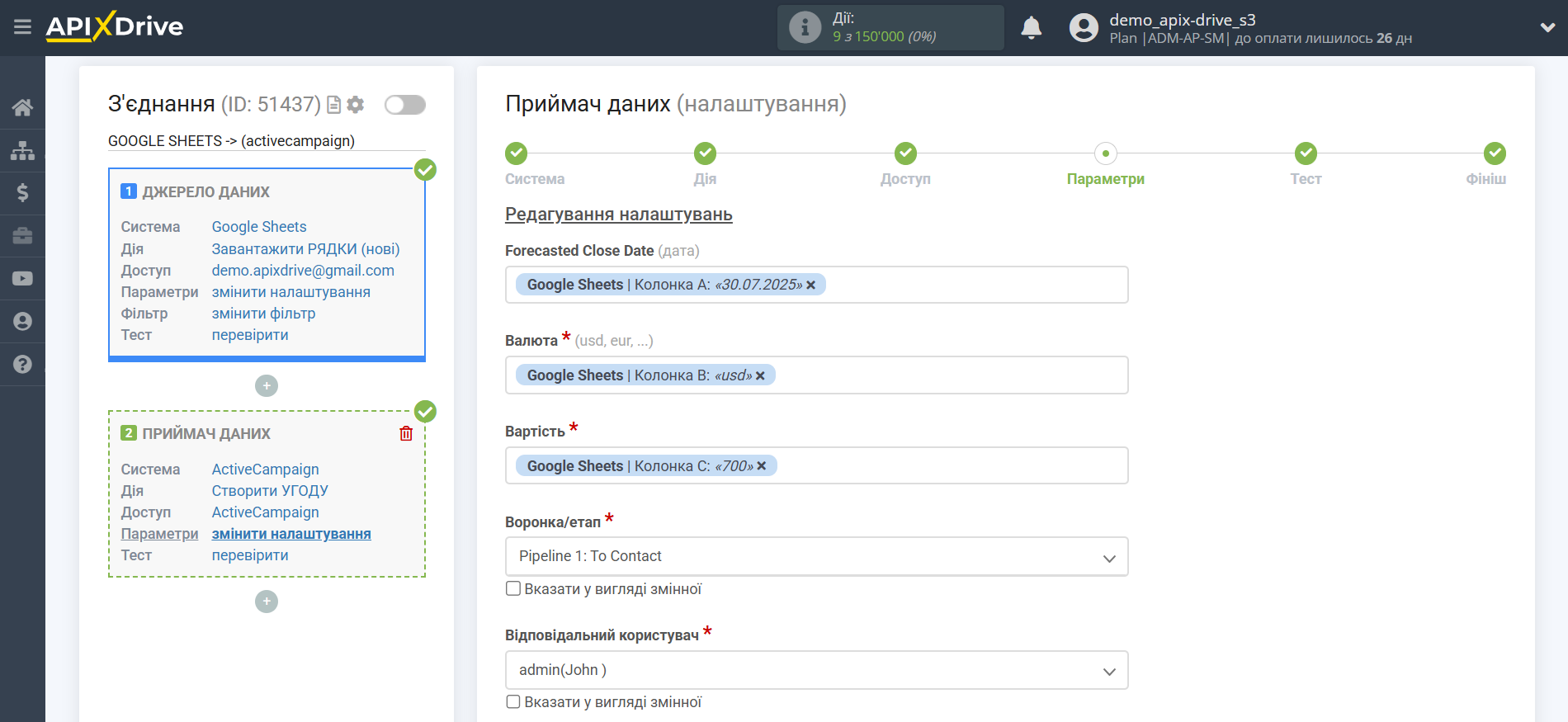Add a step between source and receiver
Viewport: 1568px width, 722px height.
(x=267, y=386)
